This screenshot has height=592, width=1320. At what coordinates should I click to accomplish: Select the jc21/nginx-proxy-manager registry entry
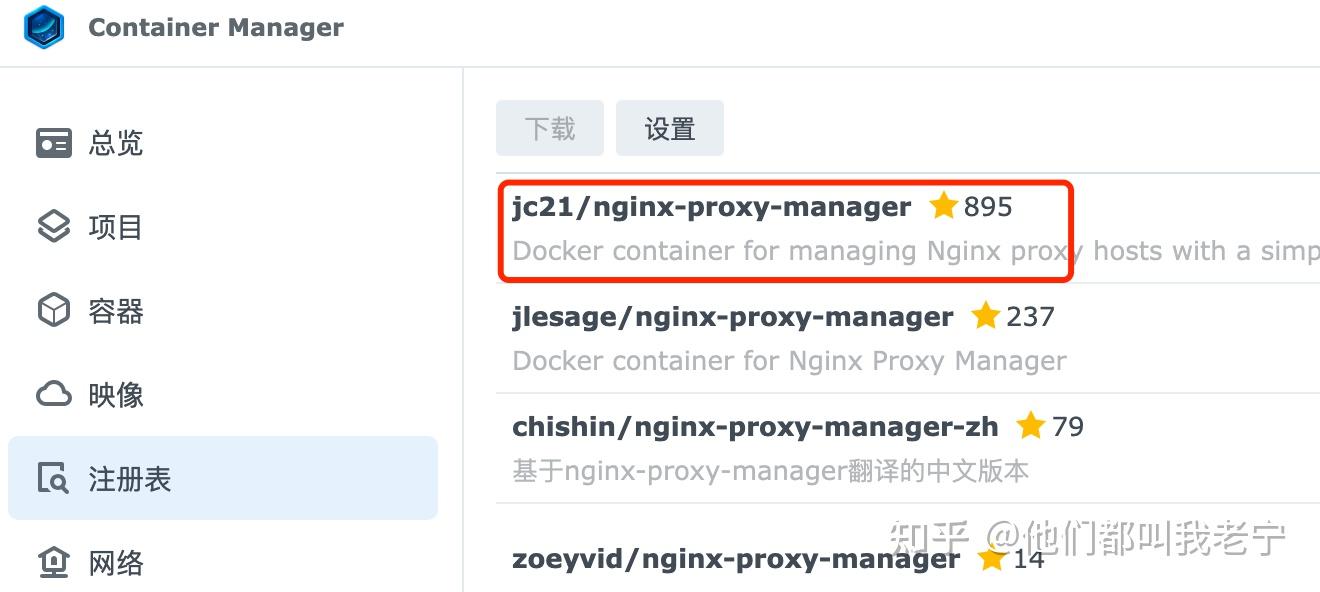(x=711, y=207)
